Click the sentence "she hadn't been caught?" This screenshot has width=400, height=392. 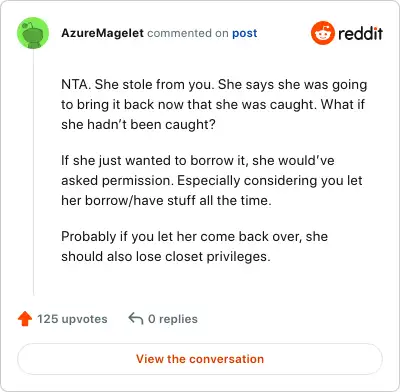138,125
